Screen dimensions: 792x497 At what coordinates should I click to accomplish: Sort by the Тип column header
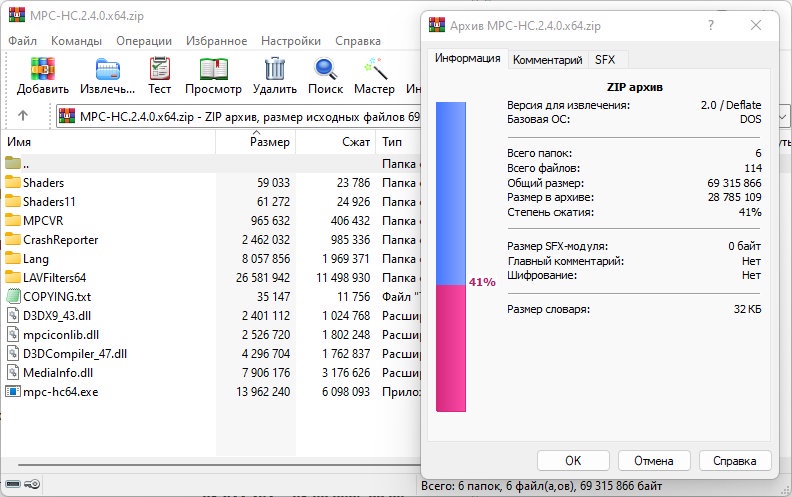pyautogui.click(x=398, y=142)
